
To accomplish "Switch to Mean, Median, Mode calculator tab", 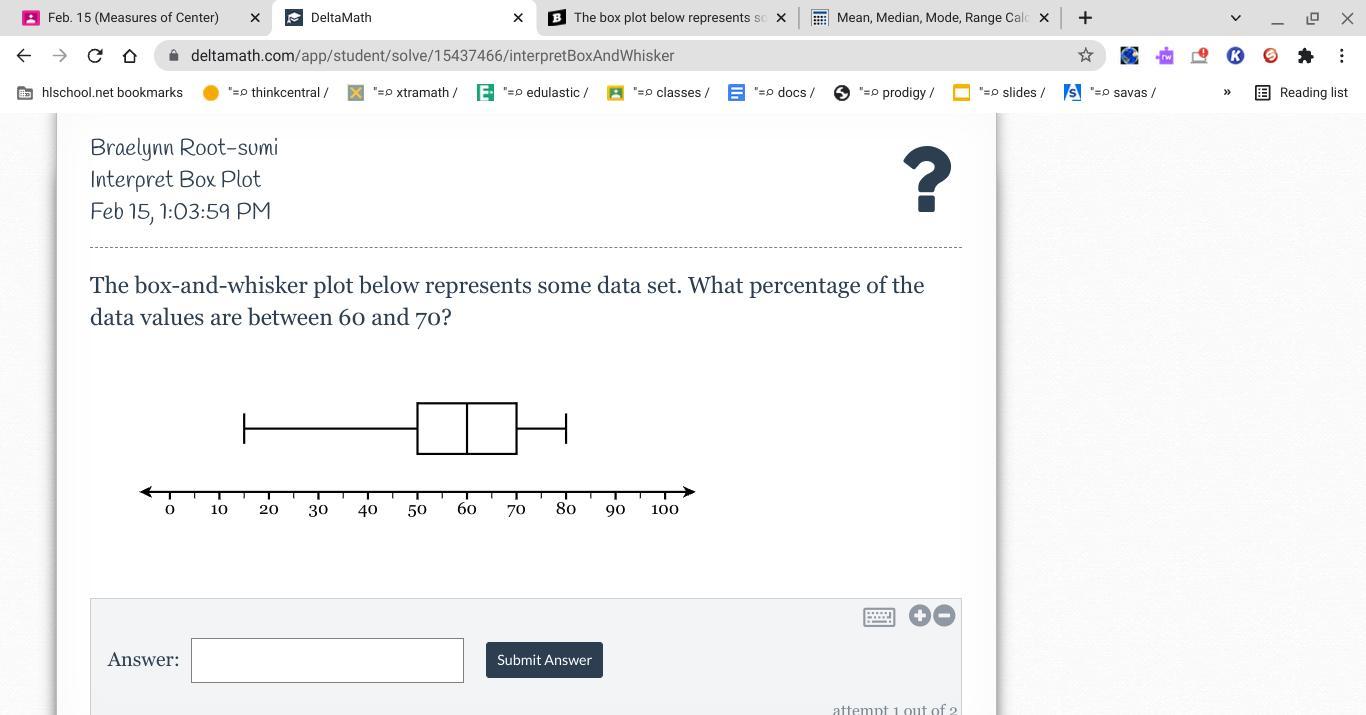I will pos(931,18).
